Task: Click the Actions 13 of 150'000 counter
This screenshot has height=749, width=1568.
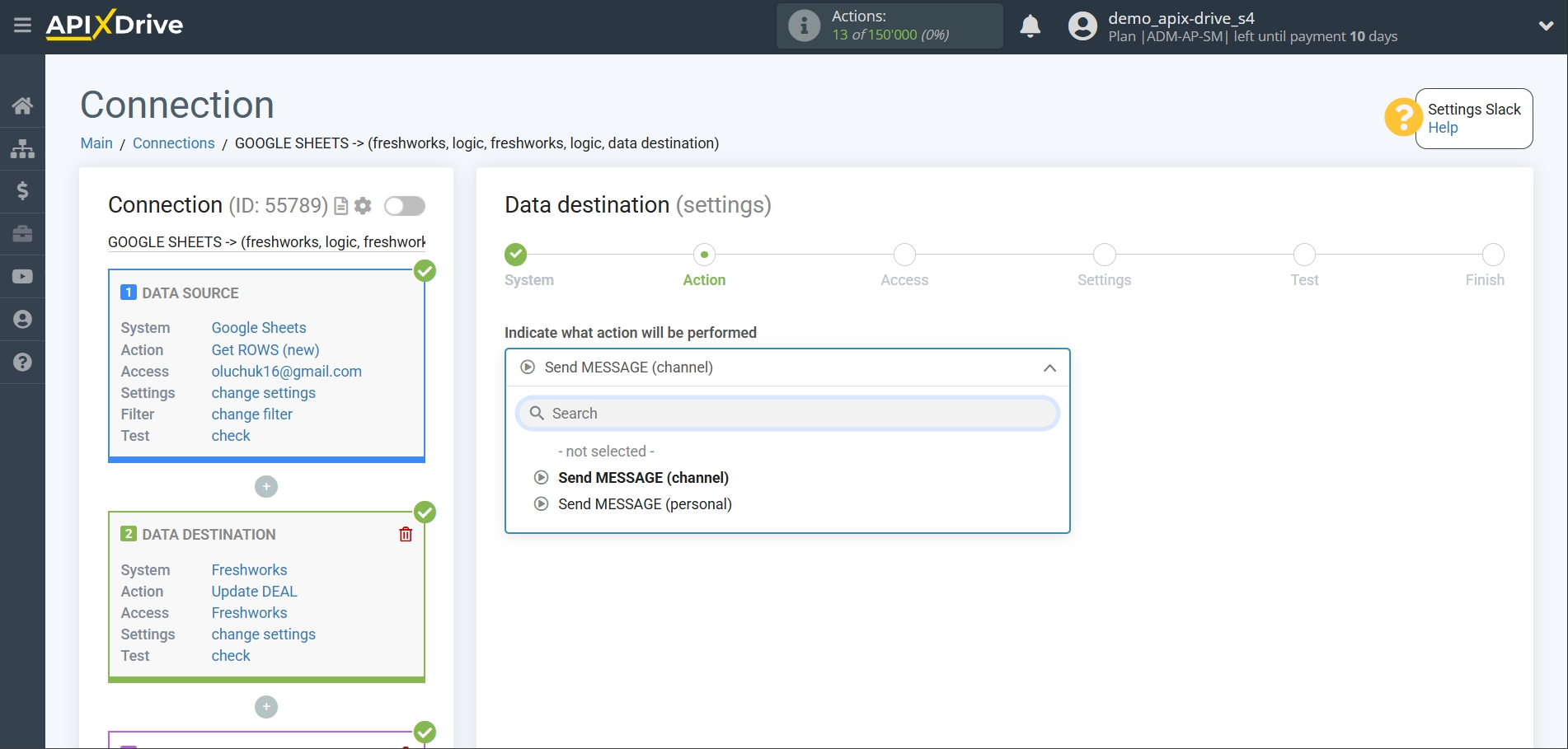Action: (890, 26)
